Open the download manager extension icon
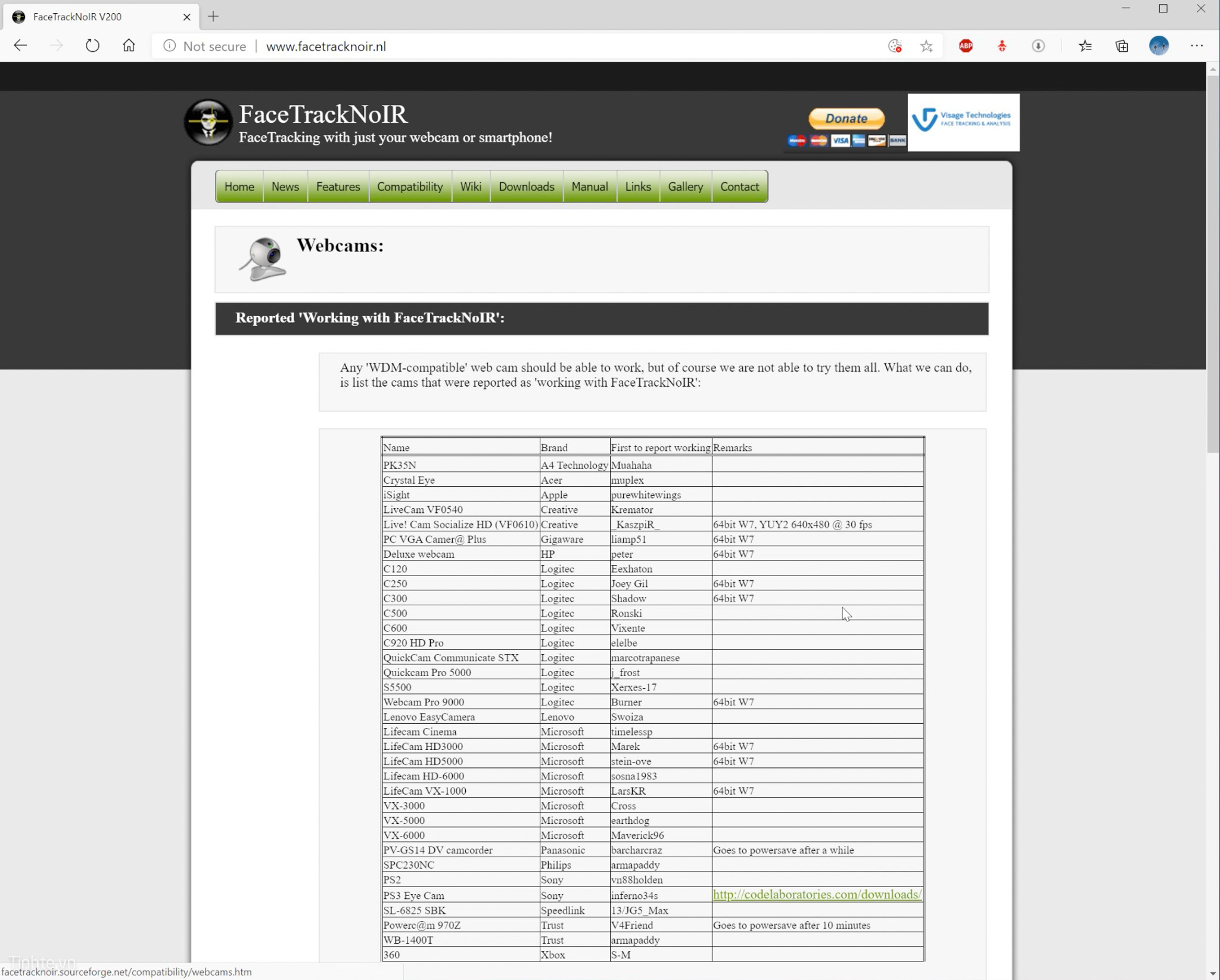This screenshot has width=1220, height=980. click(x=1038, y=46)
